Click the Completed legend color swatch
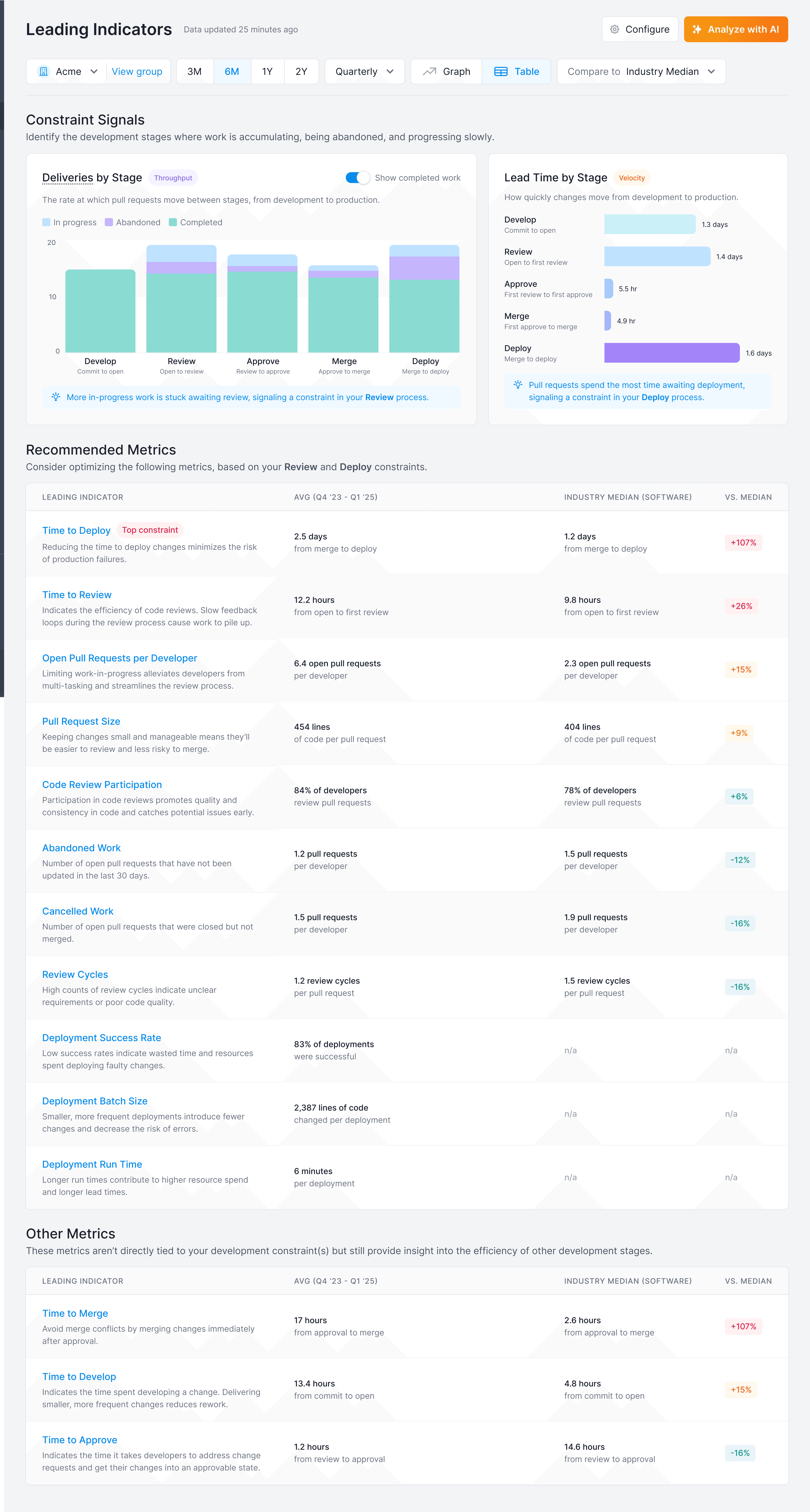 click(173, 223)
